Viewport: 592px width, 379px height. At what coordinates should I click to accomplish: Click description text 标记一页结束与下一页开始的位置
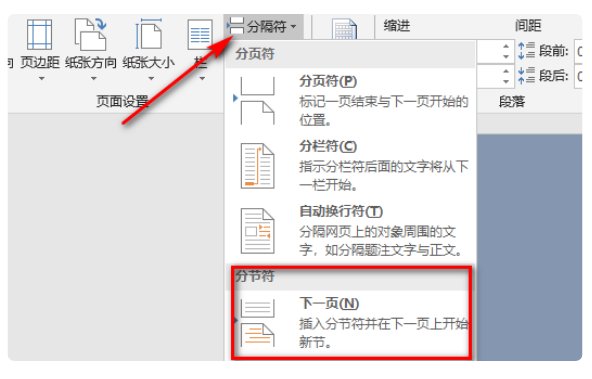point(384,111)
